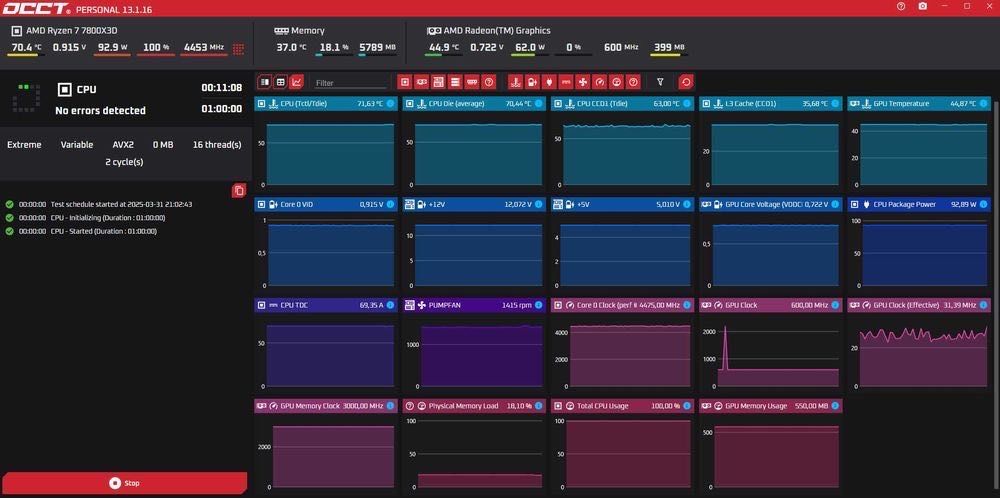
Task: Open info for GPU Memory Usage graph
Action: [835, 406]
